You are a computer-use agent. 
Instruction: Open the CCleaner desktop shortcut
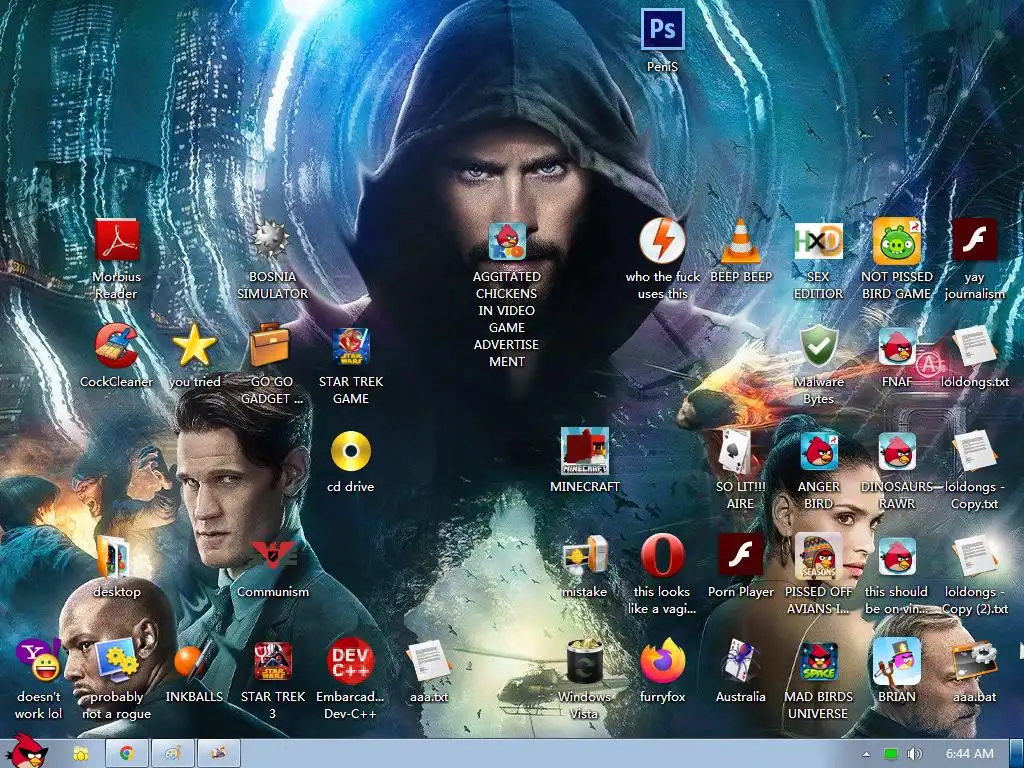point(116,345)
